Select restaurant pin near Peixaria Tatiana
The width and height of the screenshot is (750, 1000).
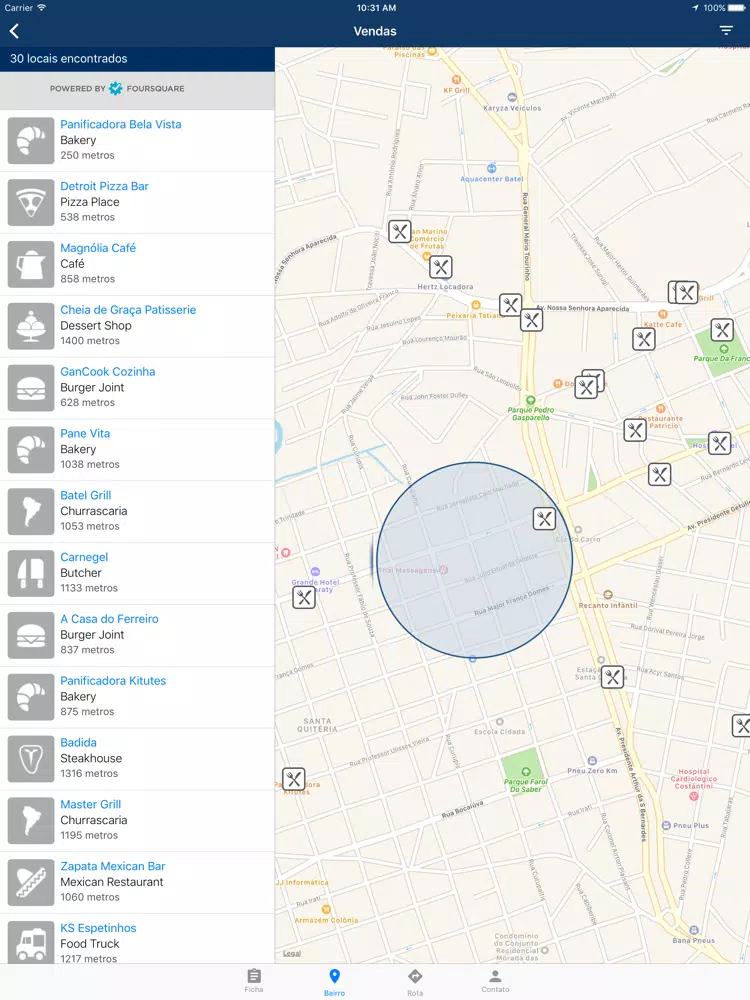[510, 305]
